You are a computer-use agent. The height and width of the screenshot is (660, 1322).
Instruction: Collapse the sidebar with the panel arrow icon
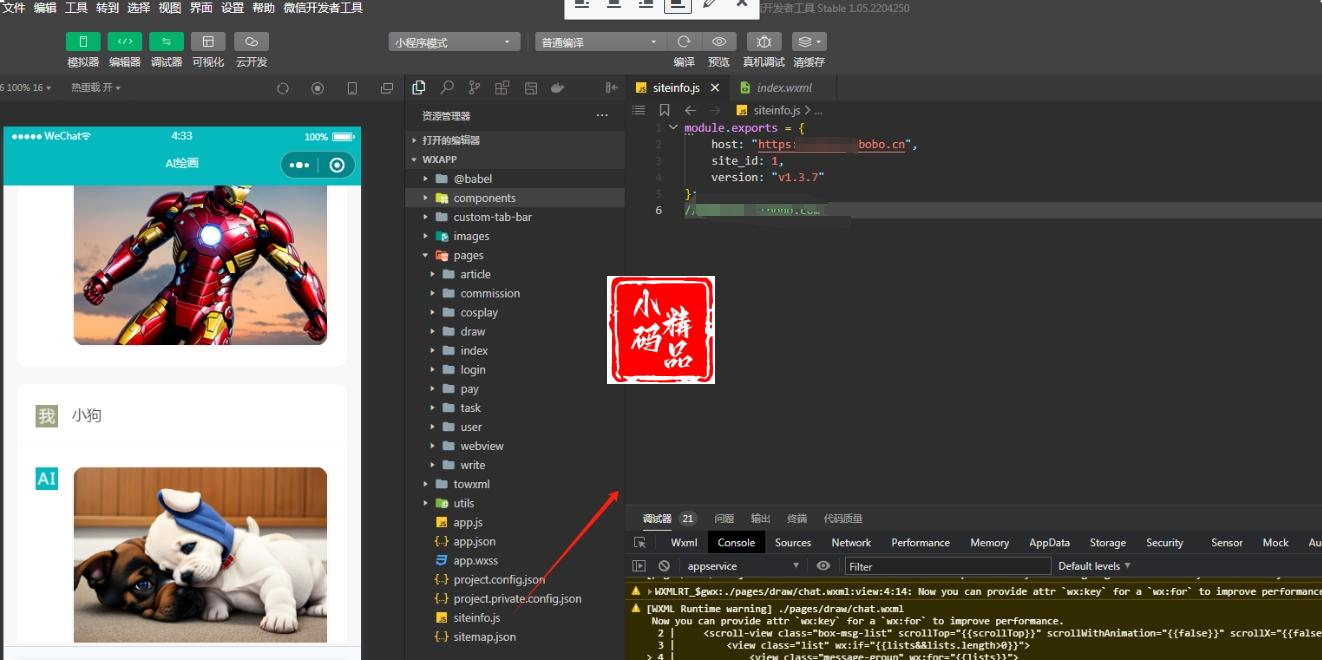[x=611, y=88]
